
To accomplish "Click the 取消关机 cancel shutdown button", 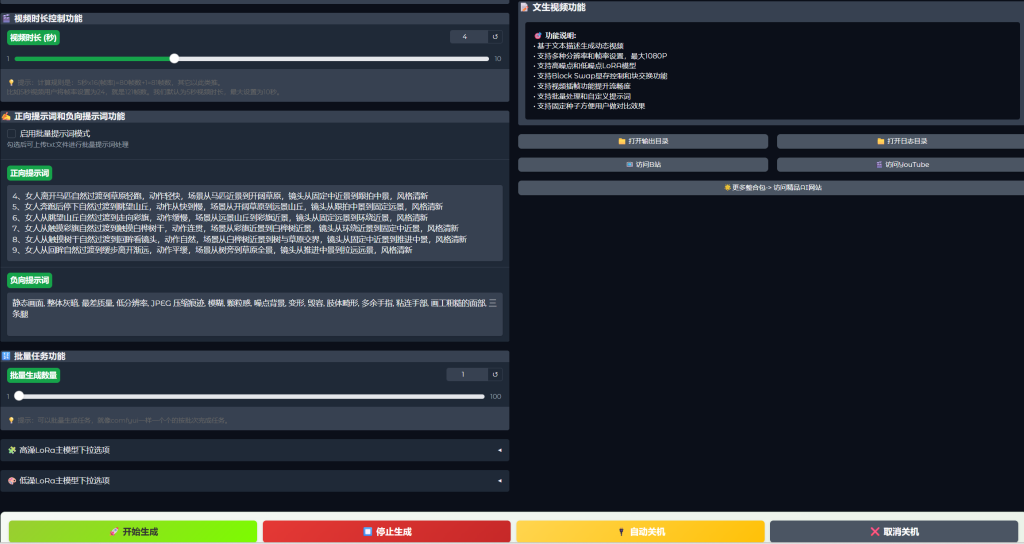I will [894, 532].
